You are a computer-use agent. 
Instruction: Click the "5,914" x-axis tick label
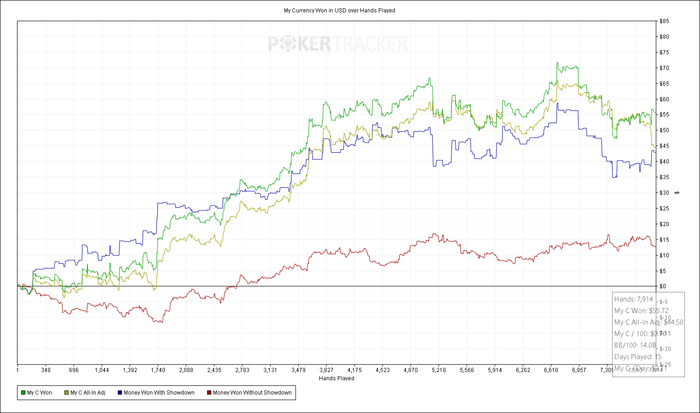tap(495, 370)
